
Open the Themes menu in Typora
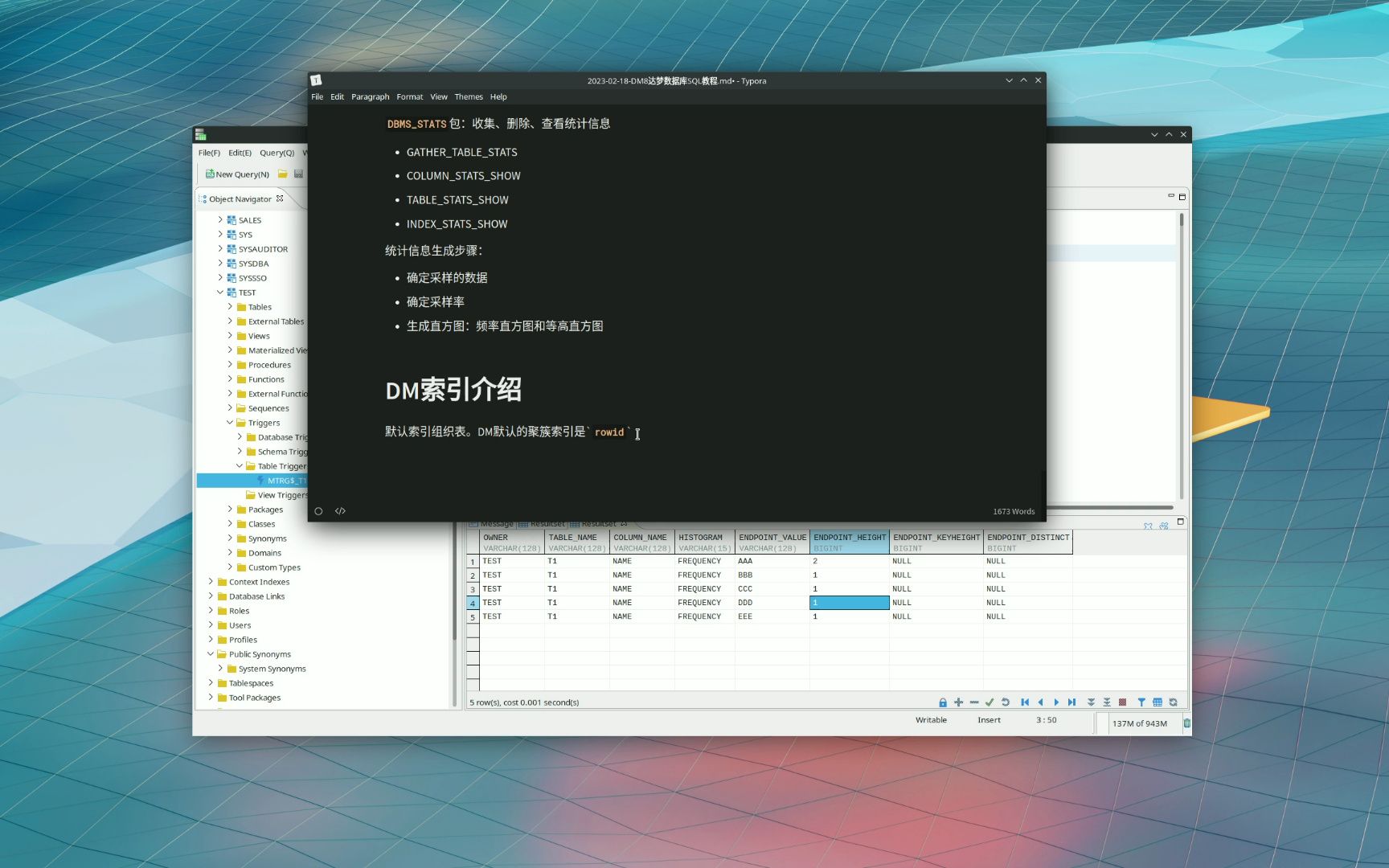pos(469,96)
